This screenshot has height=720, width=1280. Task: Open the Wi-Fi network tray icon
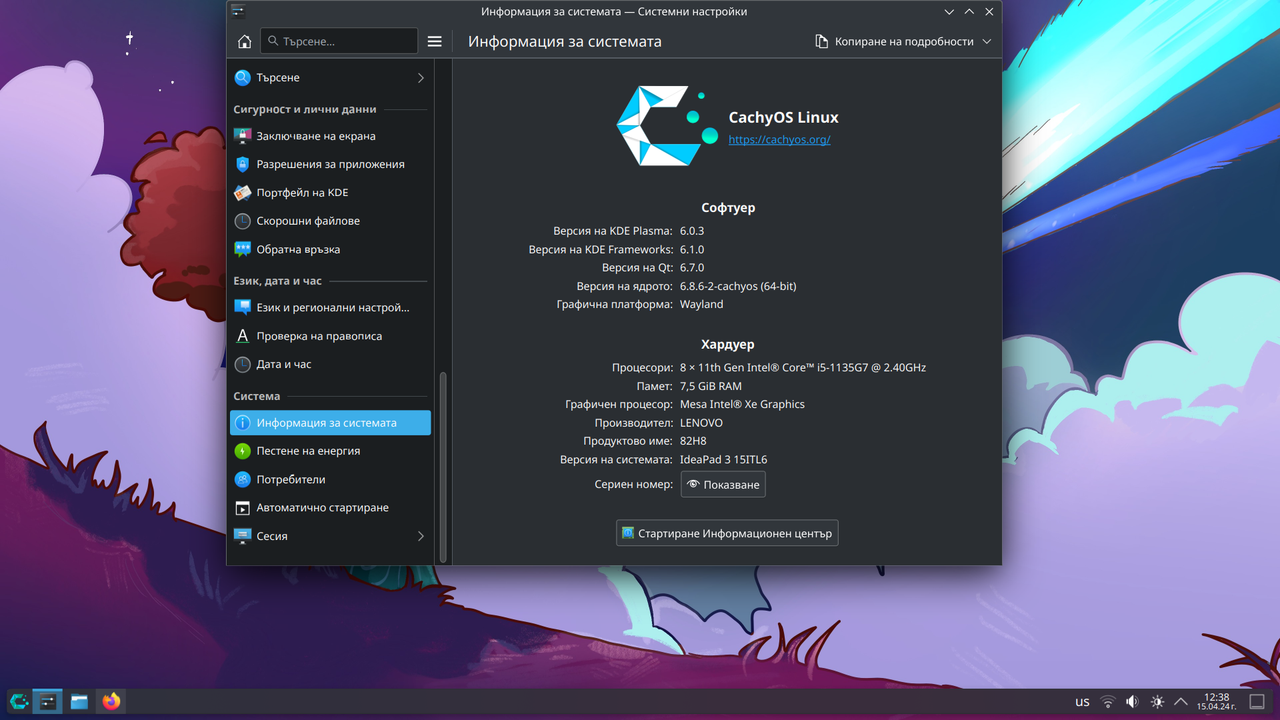(1108, 702)
